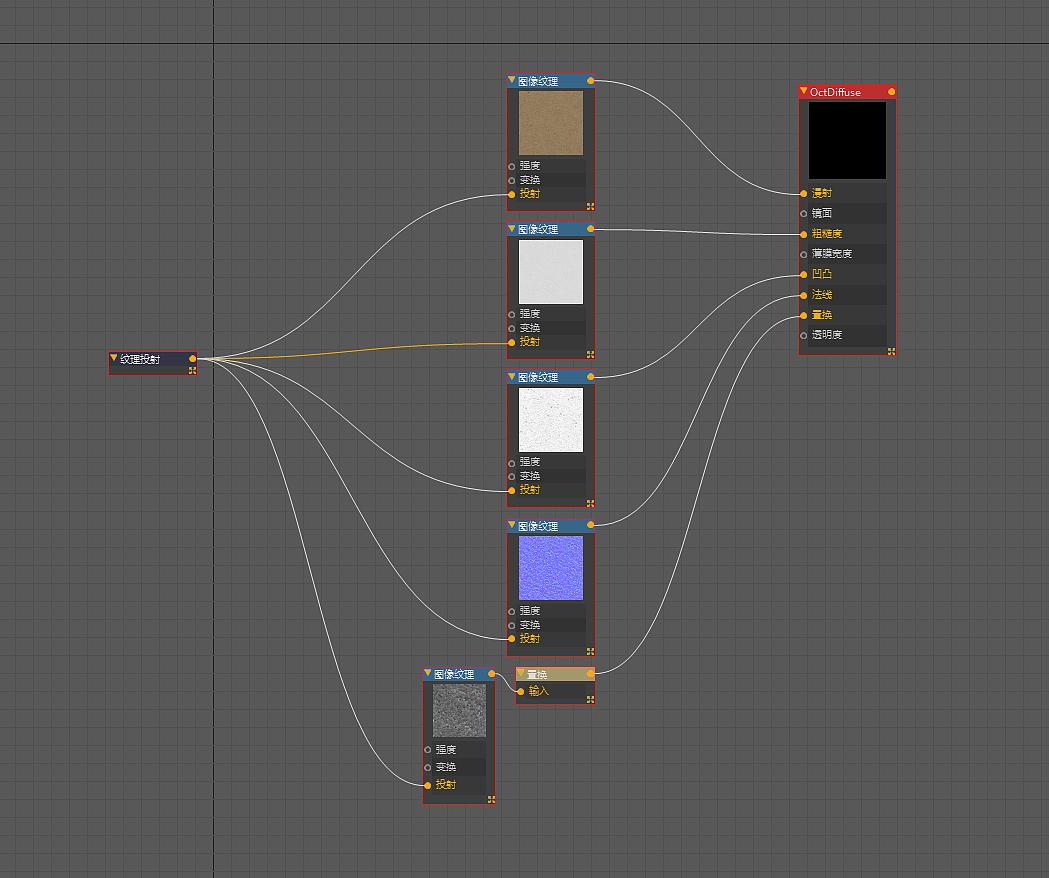Click the blue normal map texture output port
Image resolution: width=1049 pixels, height=878 pixels.
[590, 525]
